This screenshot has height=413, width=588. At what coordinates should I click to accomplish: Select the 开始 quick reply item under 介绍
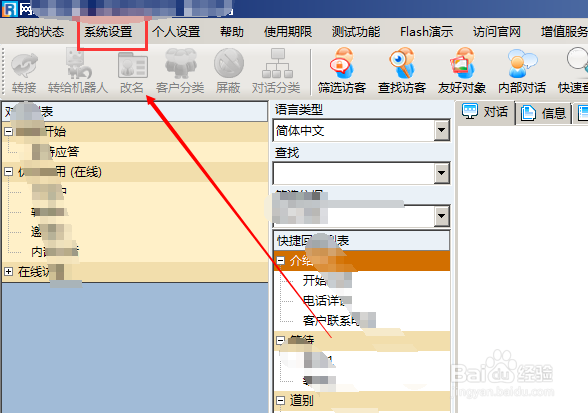[x=314, y=280]
